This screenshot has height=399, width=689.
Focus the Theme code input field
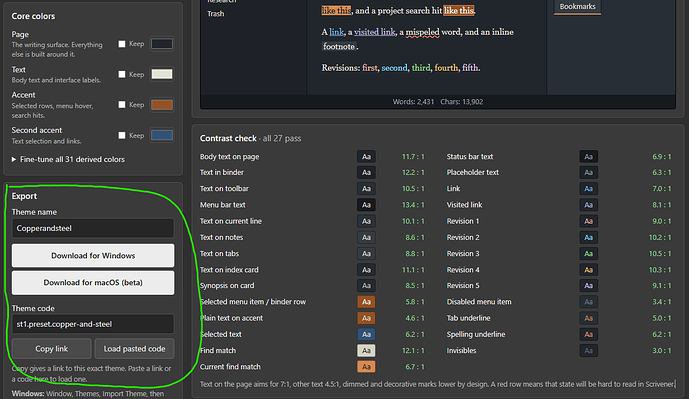click(x=93, y=324)
